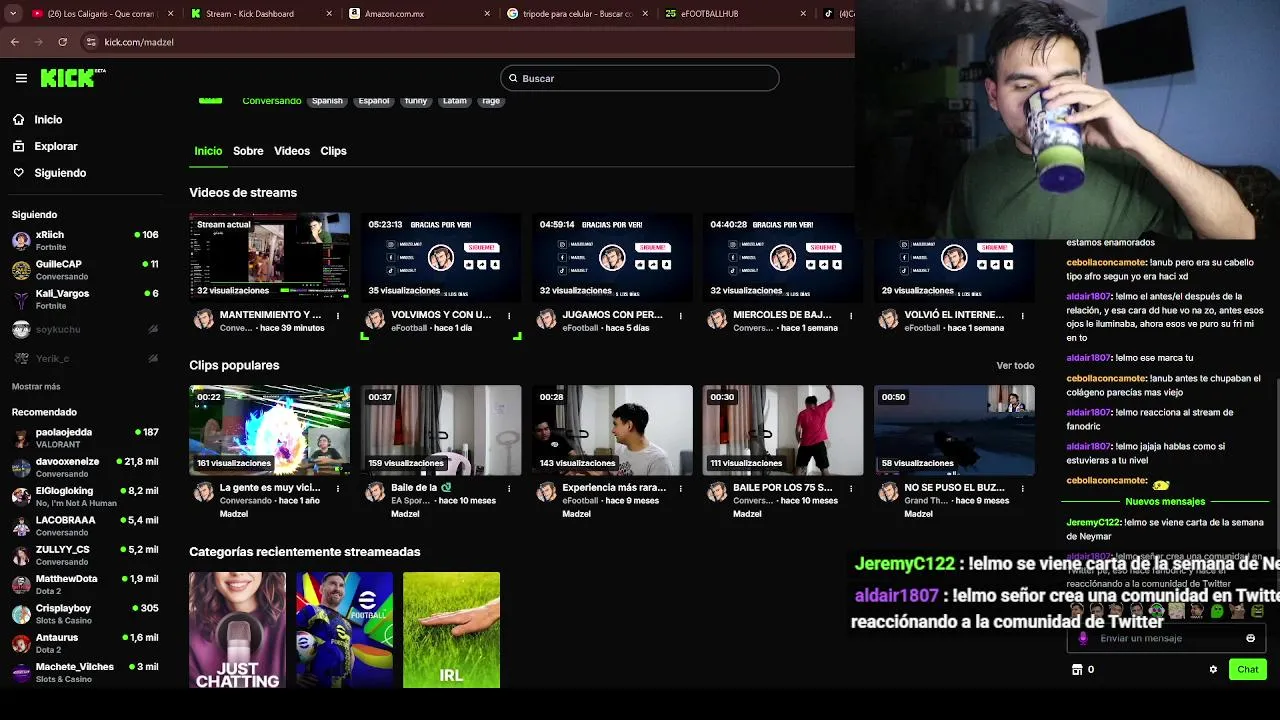Open options menu for JUGAMOS CON PER video

point(680,315)
